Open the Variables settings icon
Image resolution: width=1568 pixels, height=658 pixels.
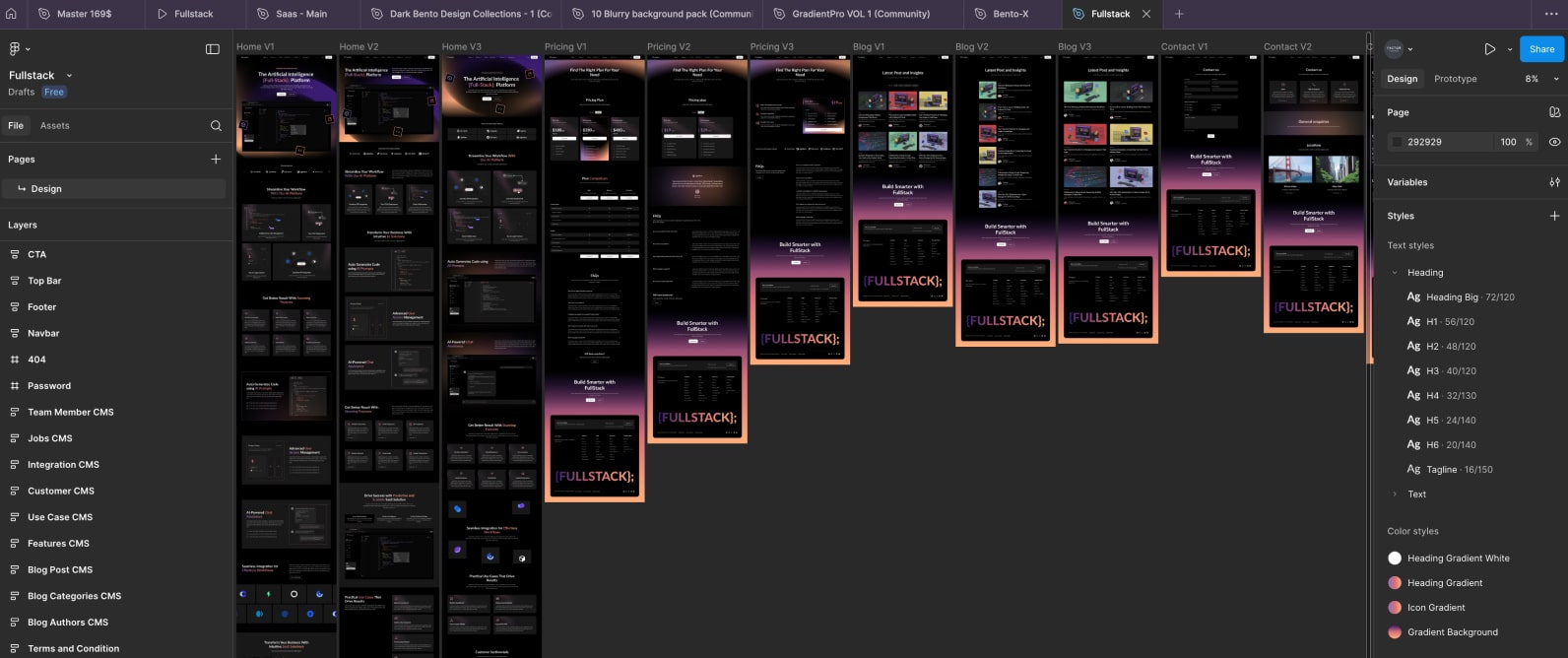1554,182
